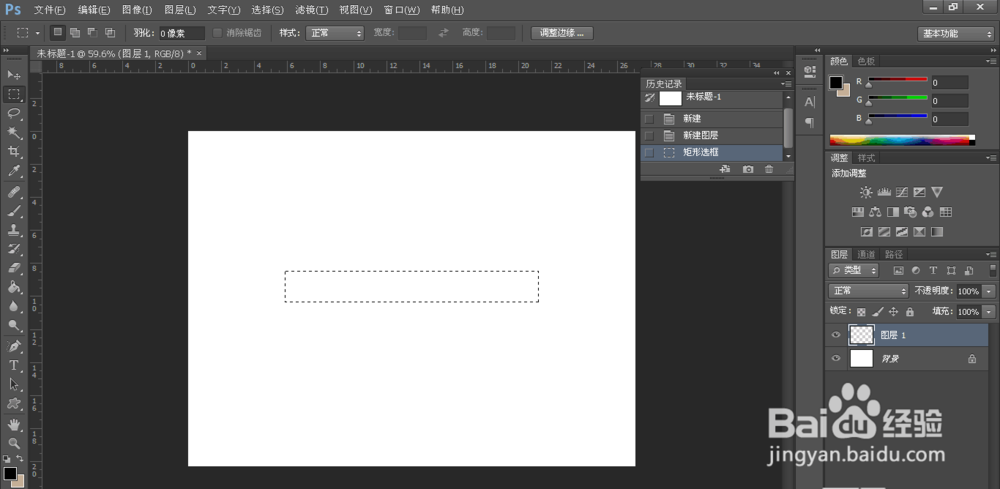The height and width of the screenshot is (489, 1000).
Task: Toggle the anti-alias 消除锯齿 checkbox
Action: pyautogui.click(x=217, y=33)
